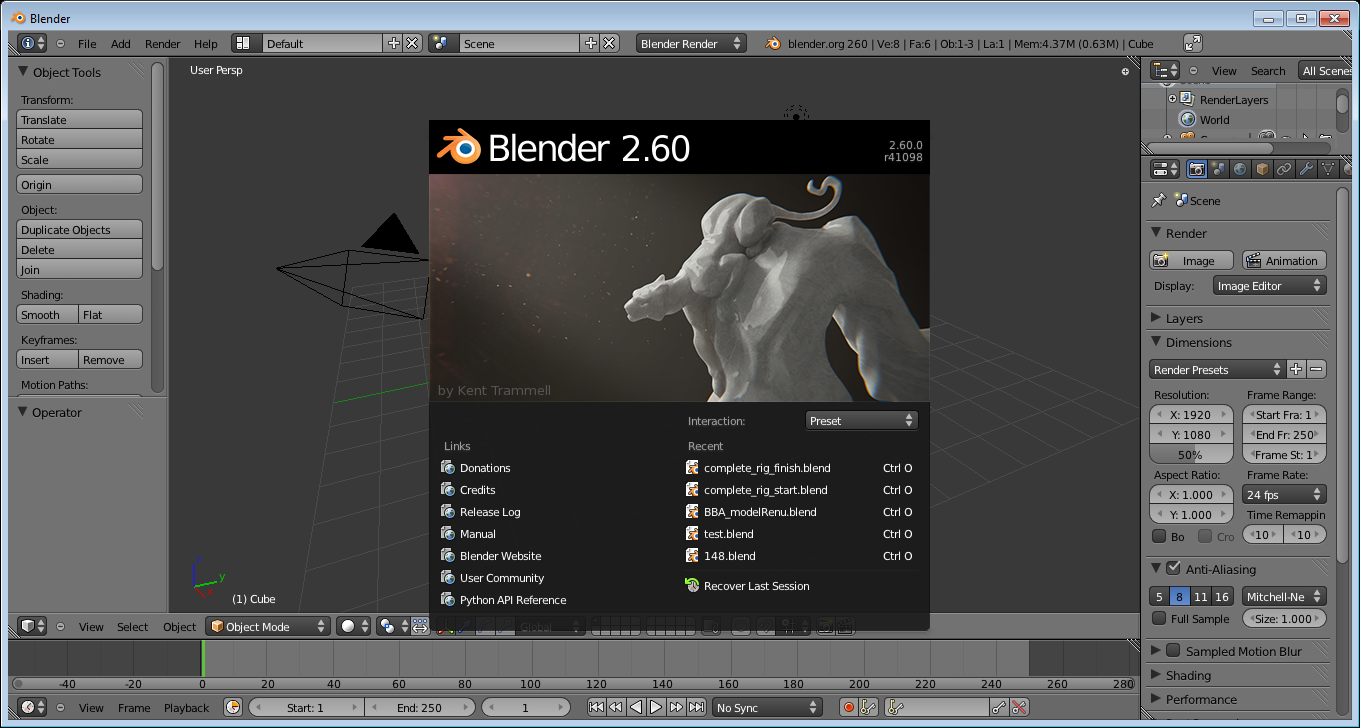The height and width of the screenshot is (728, 1360).
Task: Open the Object properties cube tab
Action: (1262, 169)
